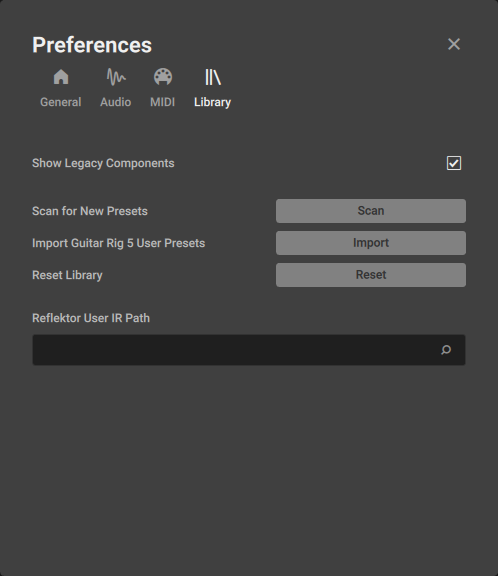This screenshot has height=576, width=498.
Task: Import Guitar Rig 5 user presets
Action: point(371,243)
